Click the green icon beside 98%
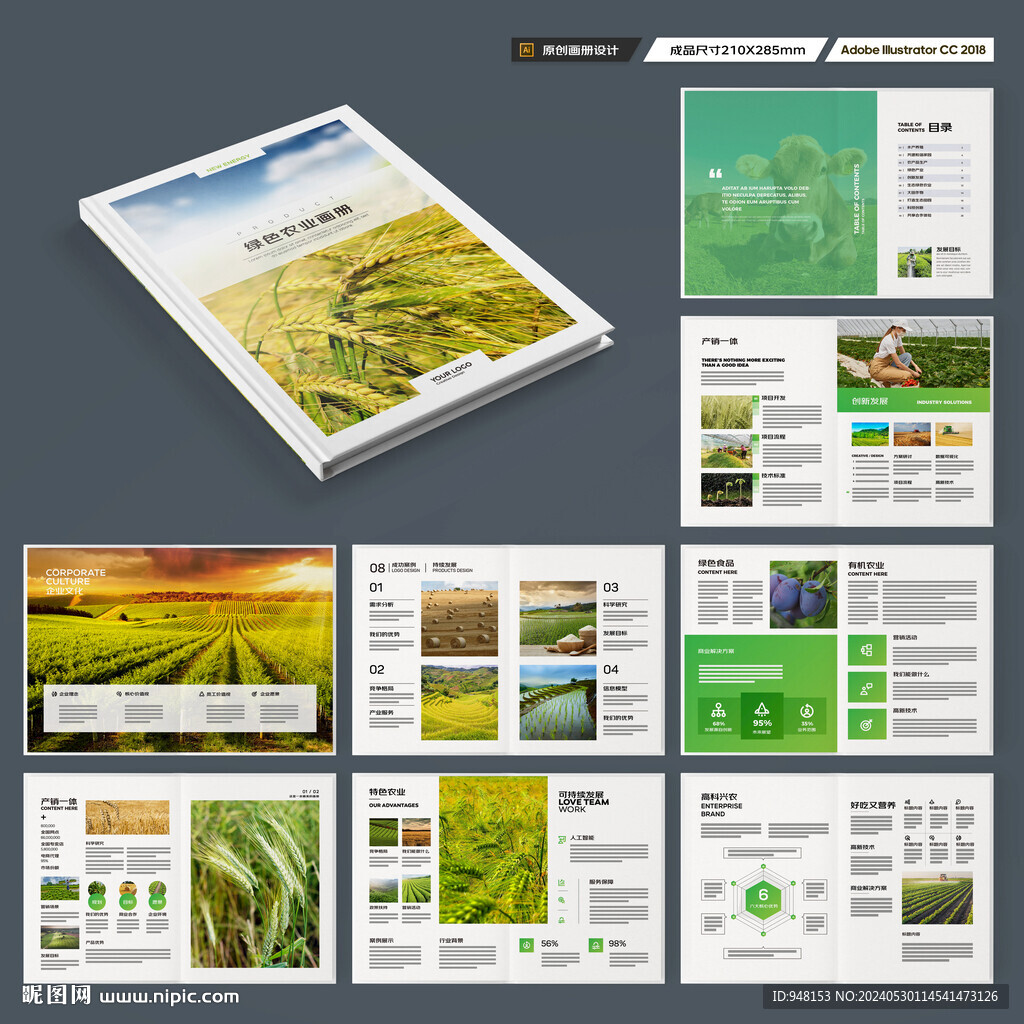This screenshot has width=1024, height=1024. (596, 944)
